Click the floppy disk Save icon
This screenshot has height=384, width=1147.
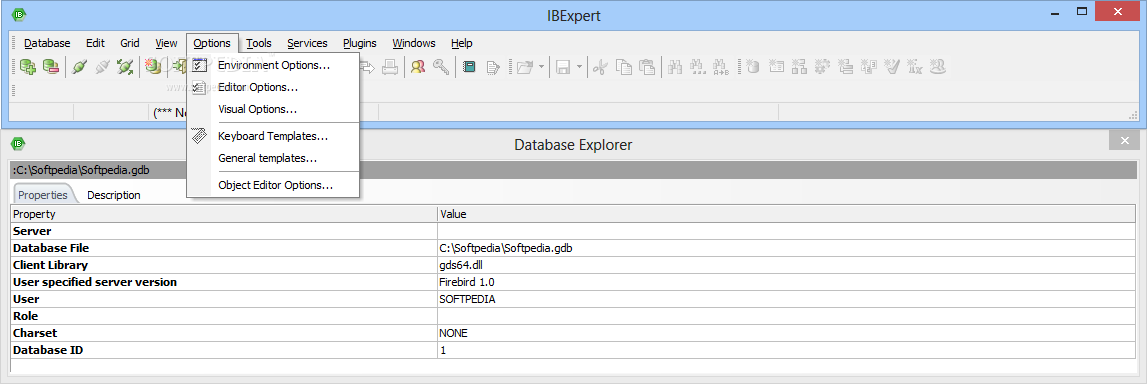564,67
